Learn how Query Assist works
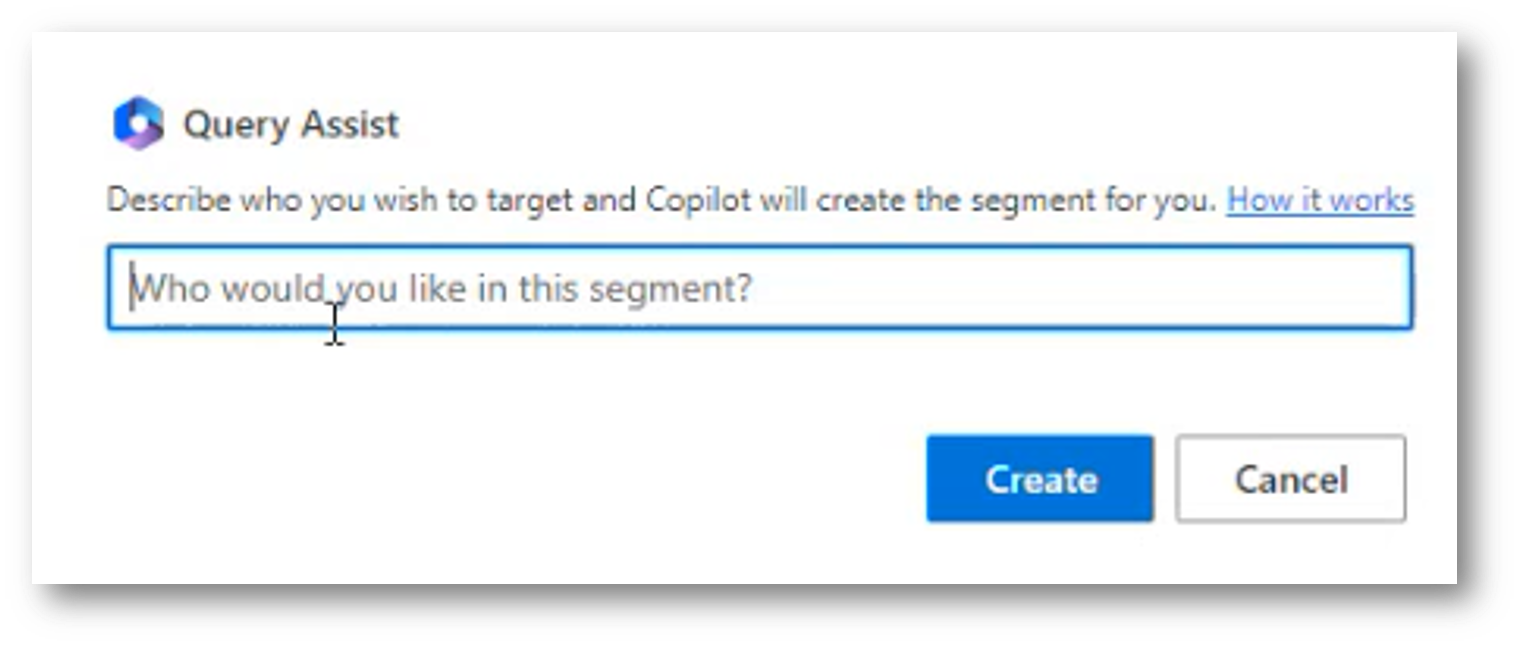Screen dimensions: 1520x646 [x=1320, y=201]
